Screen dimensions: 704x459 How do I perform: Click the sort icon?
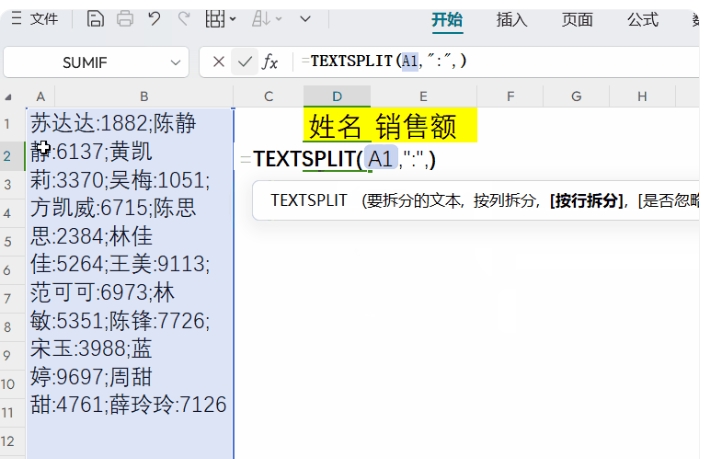tap(261, 19)
